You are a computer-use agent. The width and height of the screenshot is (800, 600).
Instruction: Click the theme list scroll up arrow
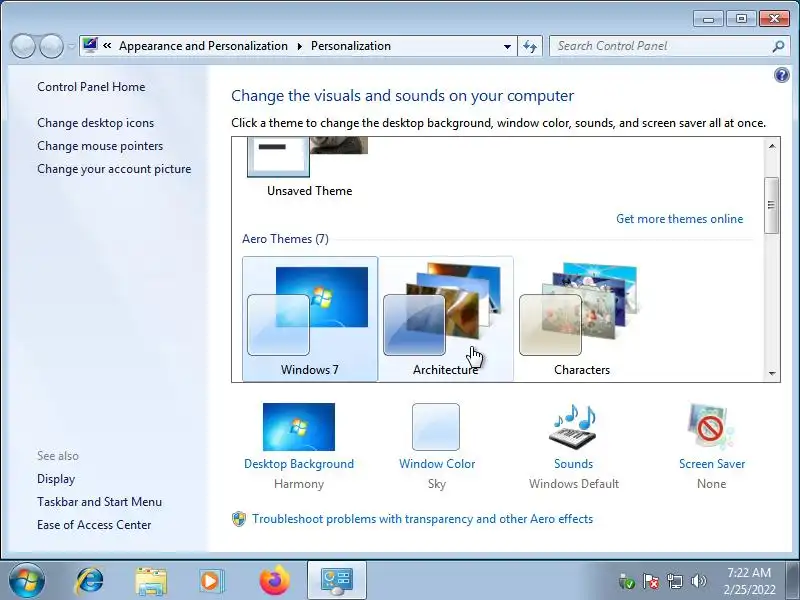point(771,146)
